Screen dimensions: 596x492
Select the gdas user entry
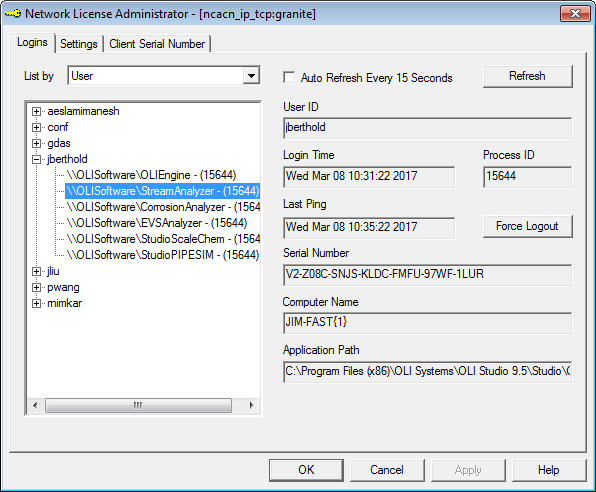(59, 143)
